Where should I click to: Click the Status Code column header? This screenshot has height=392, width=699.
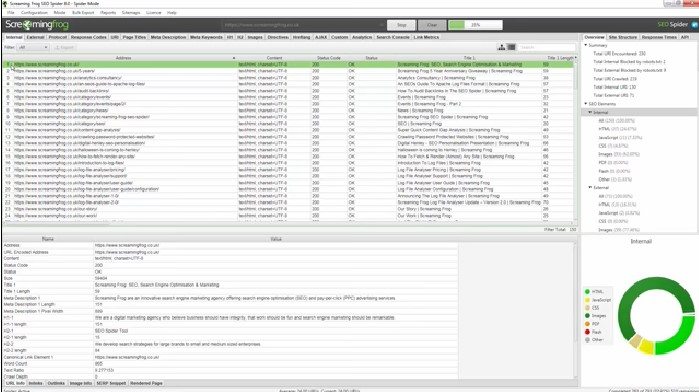tap(329, 58)
